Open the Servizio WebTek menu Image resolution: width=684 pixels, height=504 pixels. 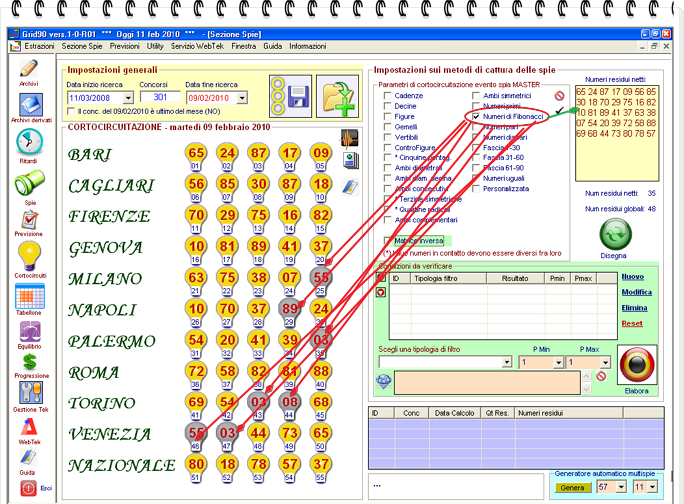click(x=197, y=46)
